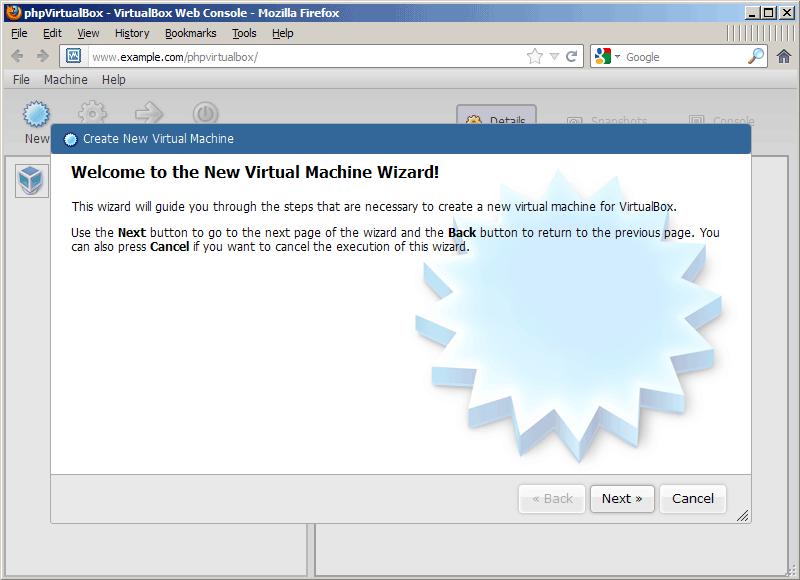Screen dimensions: 800x580
Task: Bookmark this page with the star icon
Action: tap(535, 57)
